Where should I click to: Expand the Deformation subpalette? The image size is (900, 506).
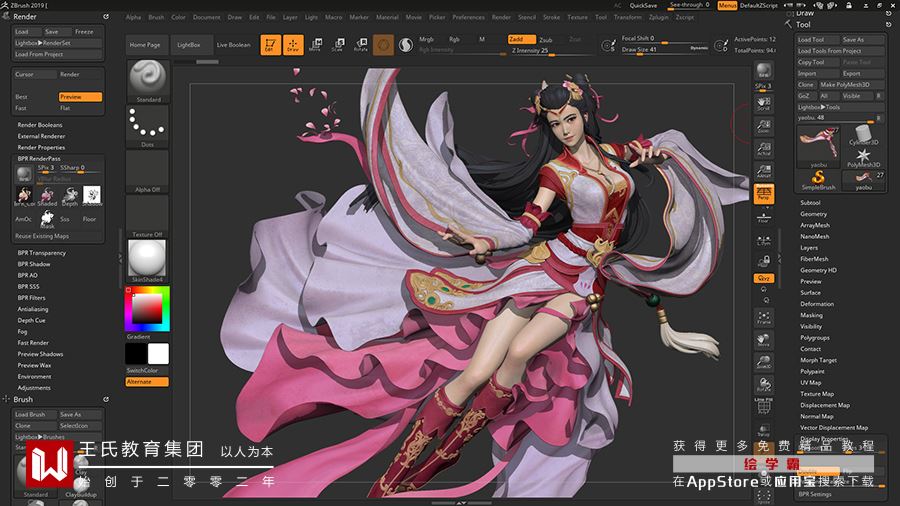[817, 304]
